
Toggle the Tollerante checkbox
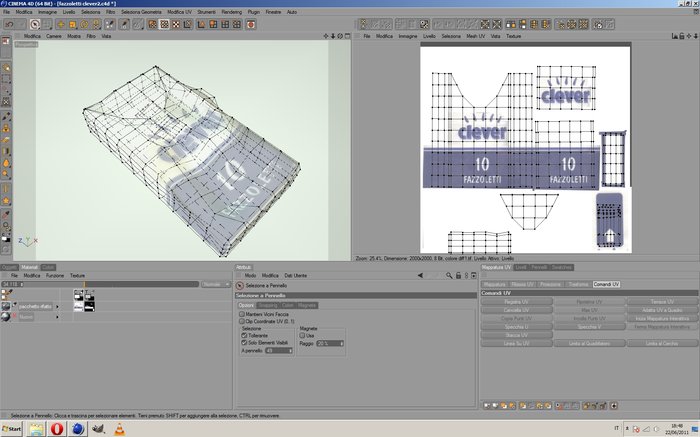coord(244,335)
